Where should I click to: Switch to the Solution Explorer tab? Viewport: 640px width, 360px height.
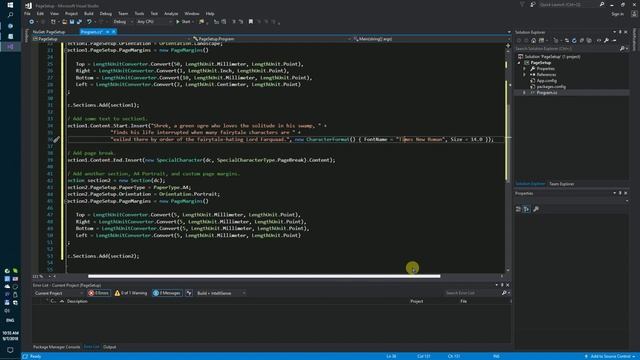coord(530,184)
